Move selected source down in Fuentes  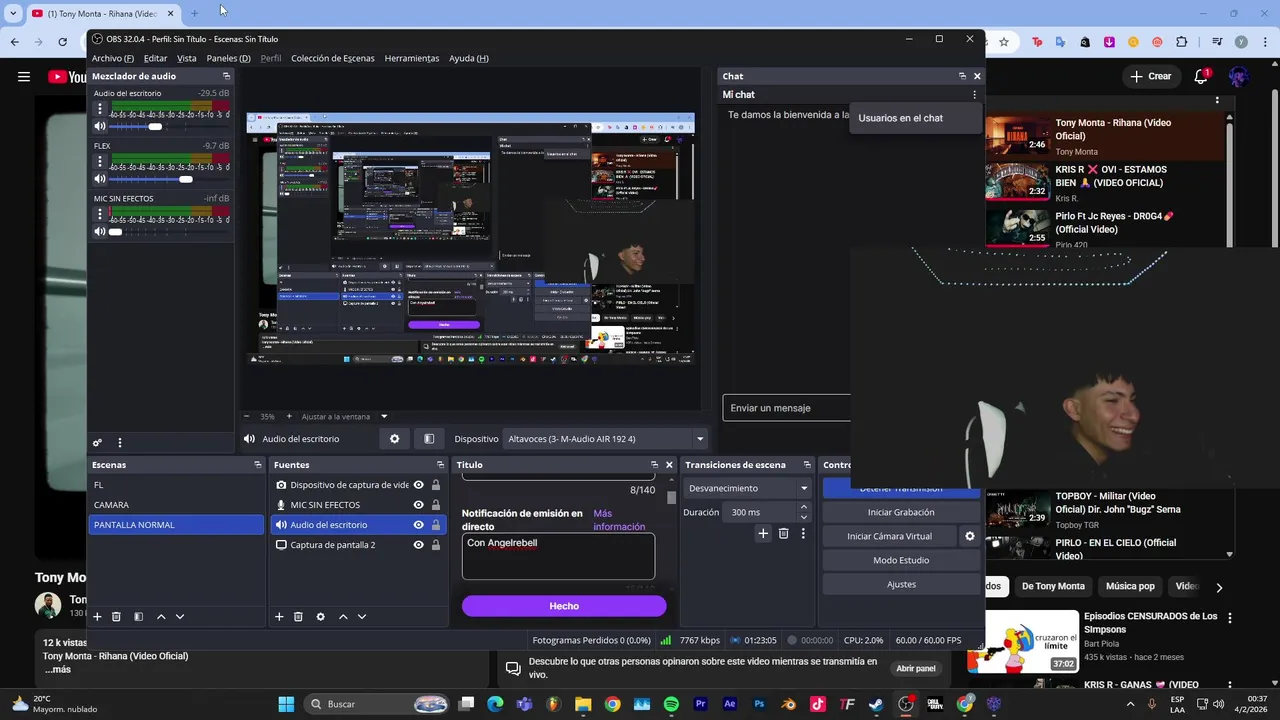[x=362, y=617]
